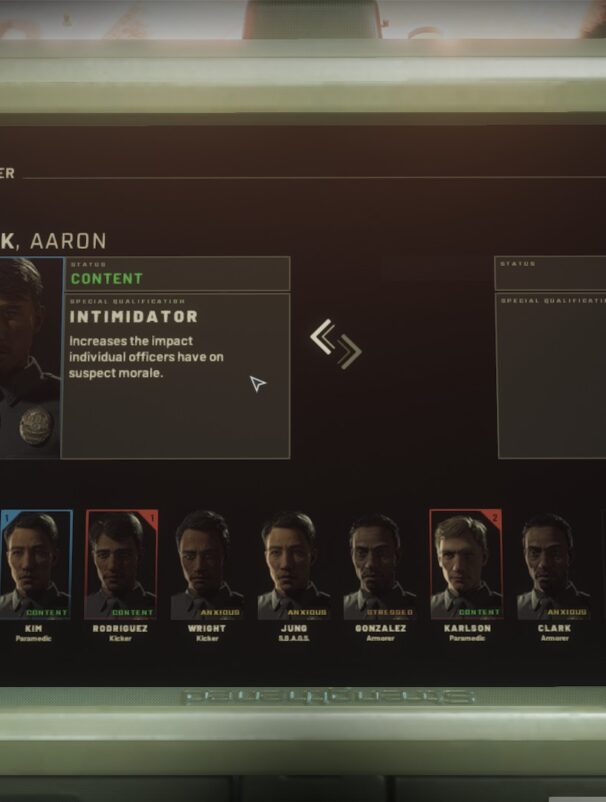
Task: Click the AARON name heading
Action: pos(68,241)
